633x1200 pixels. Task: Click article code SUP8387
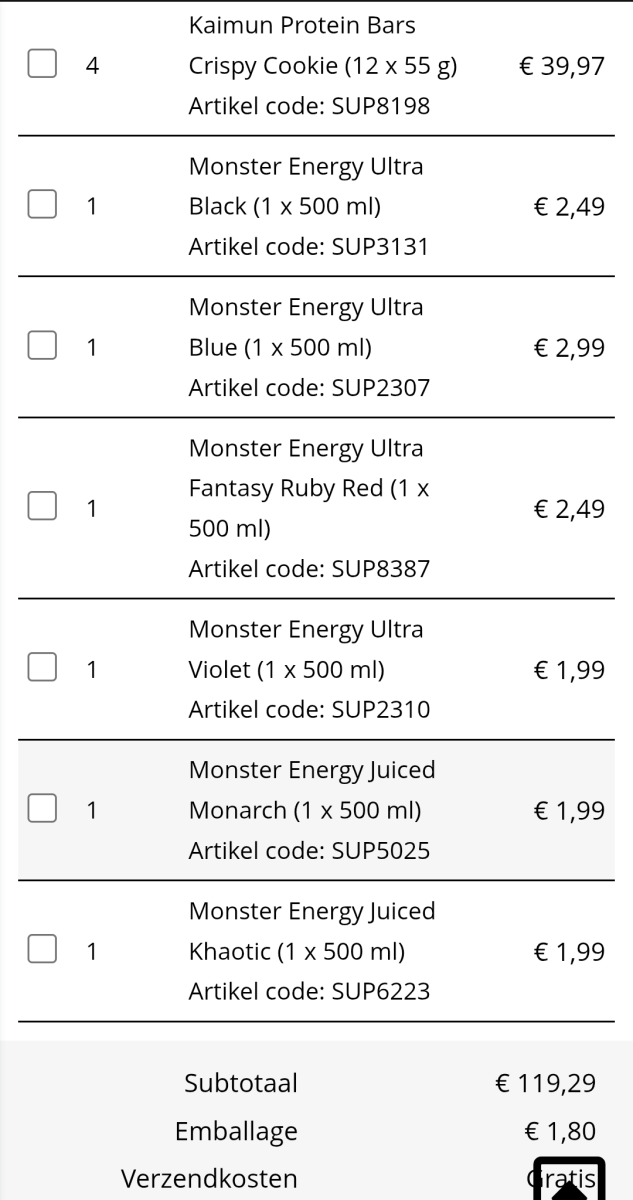coord(309,569)
